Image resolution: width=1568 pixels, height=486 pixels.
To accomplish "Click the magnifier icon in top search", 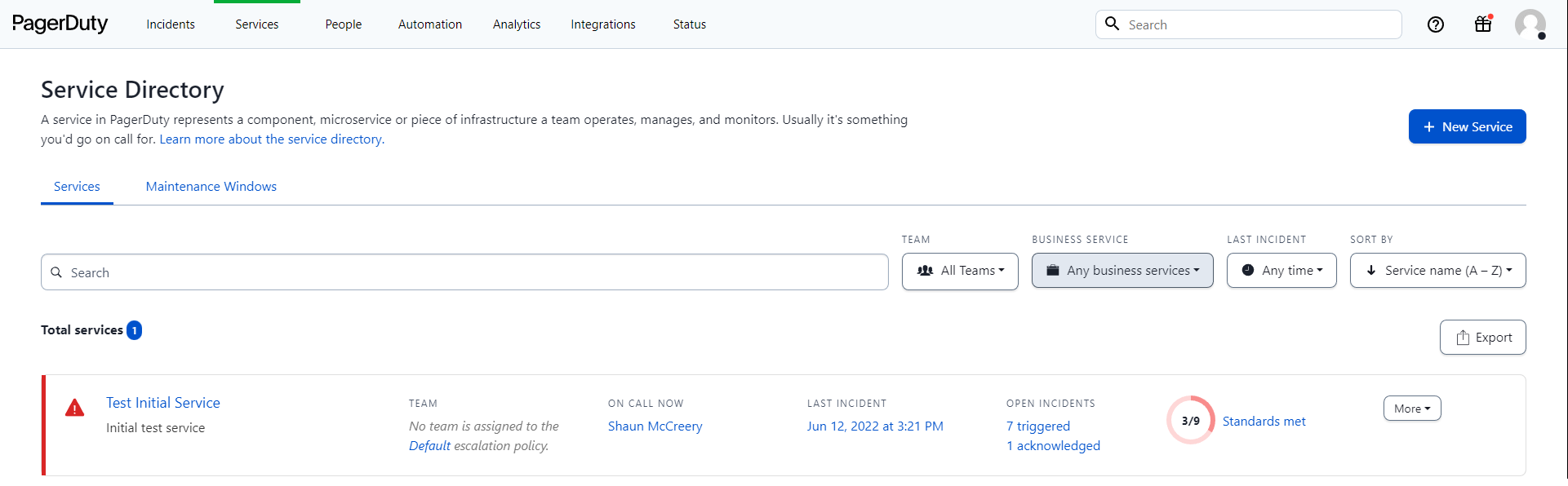I will 1112,24.
